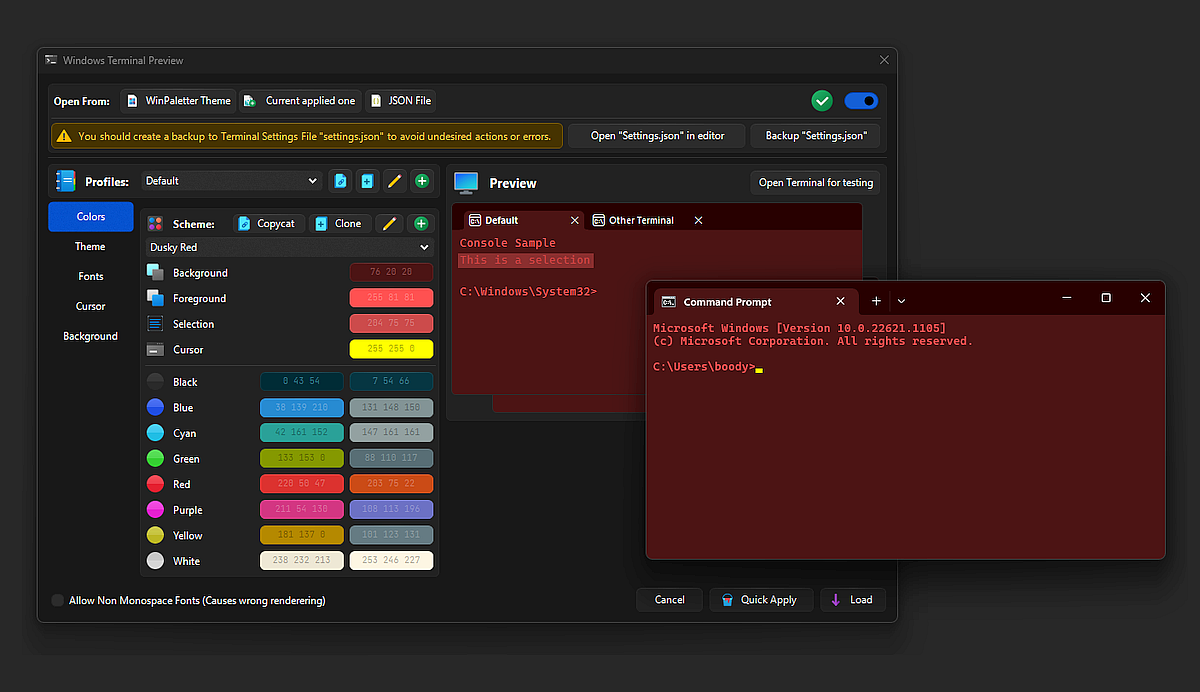Click Open Terminal for testing
This screenshot has height=692, width=1200.
click(816, 182)
